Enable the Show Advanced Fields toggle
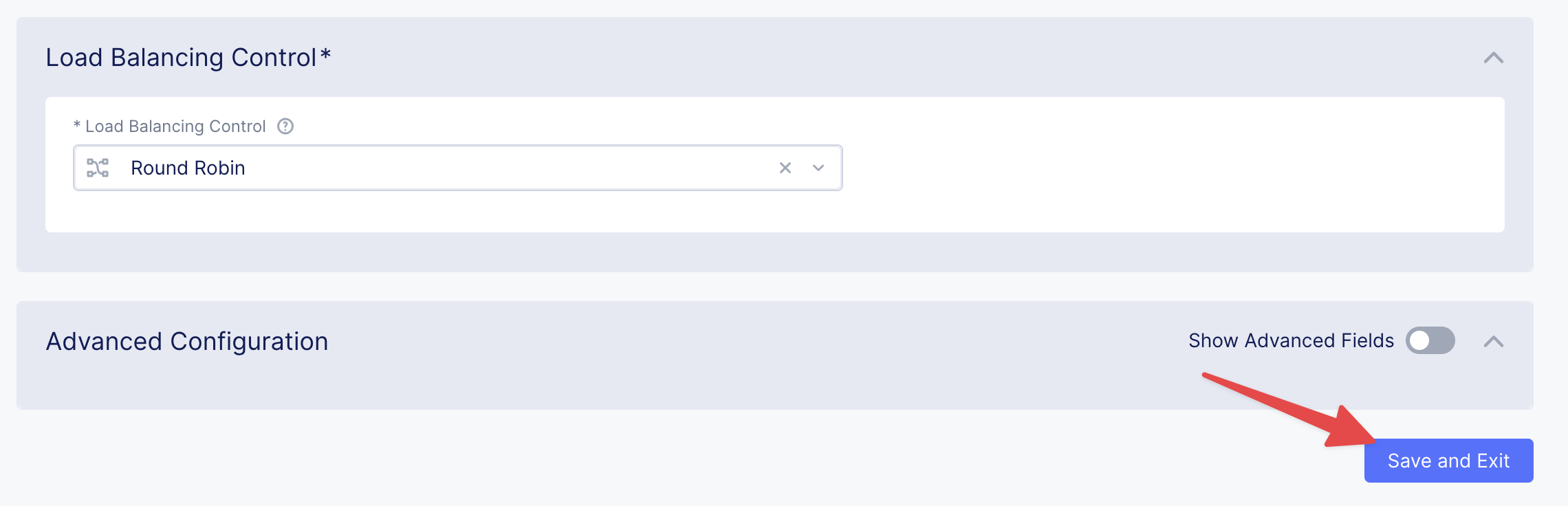The width and height of the screenshot is (1568, 506). pos(1430,340)
